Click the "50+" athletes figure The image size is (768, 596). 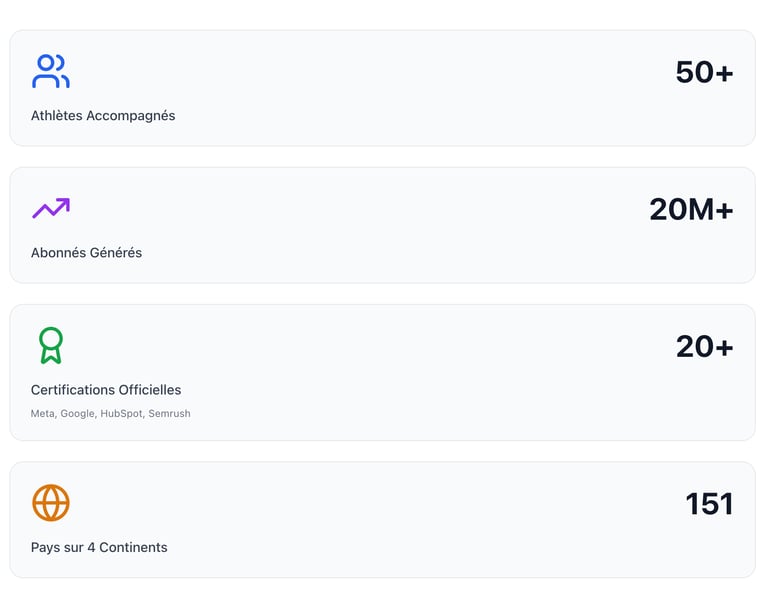click(704, 72)
